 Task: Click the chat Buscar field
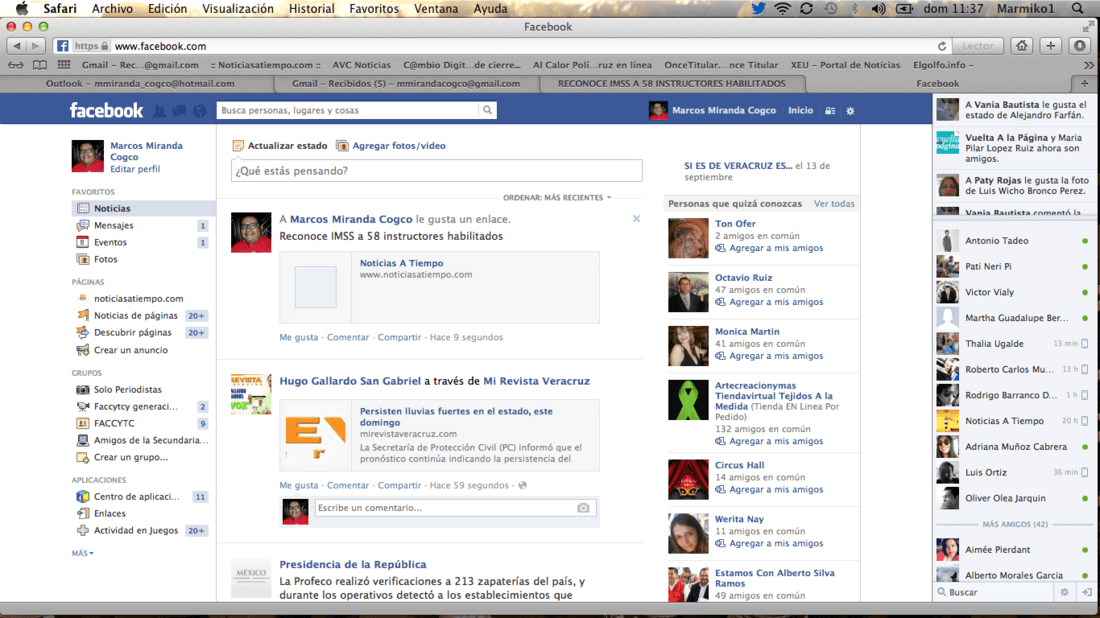995,592
